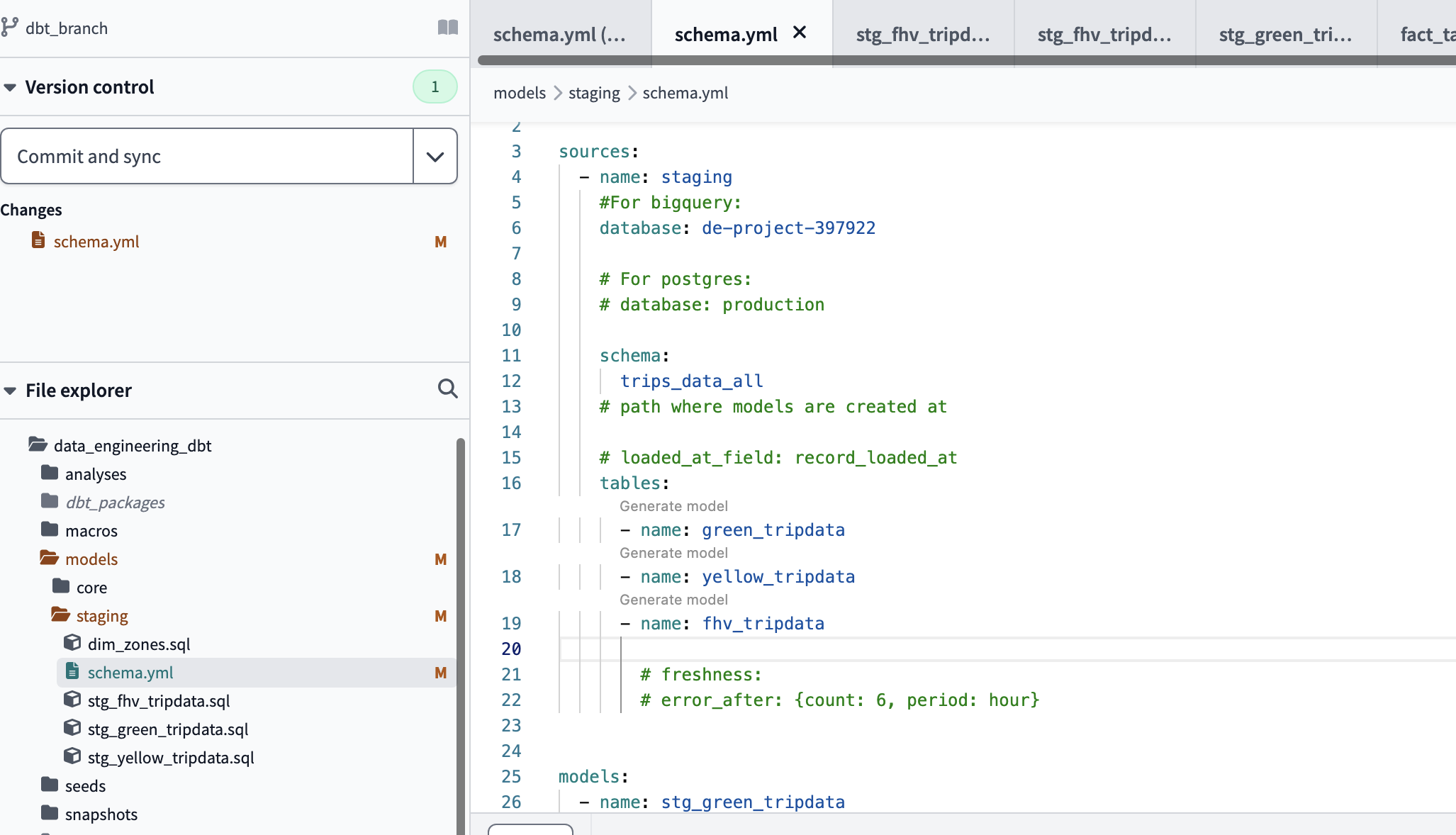Click the staging open folder icon
Image resolution: width=1456 pixels, height=835 pixels.
(60, 615)
